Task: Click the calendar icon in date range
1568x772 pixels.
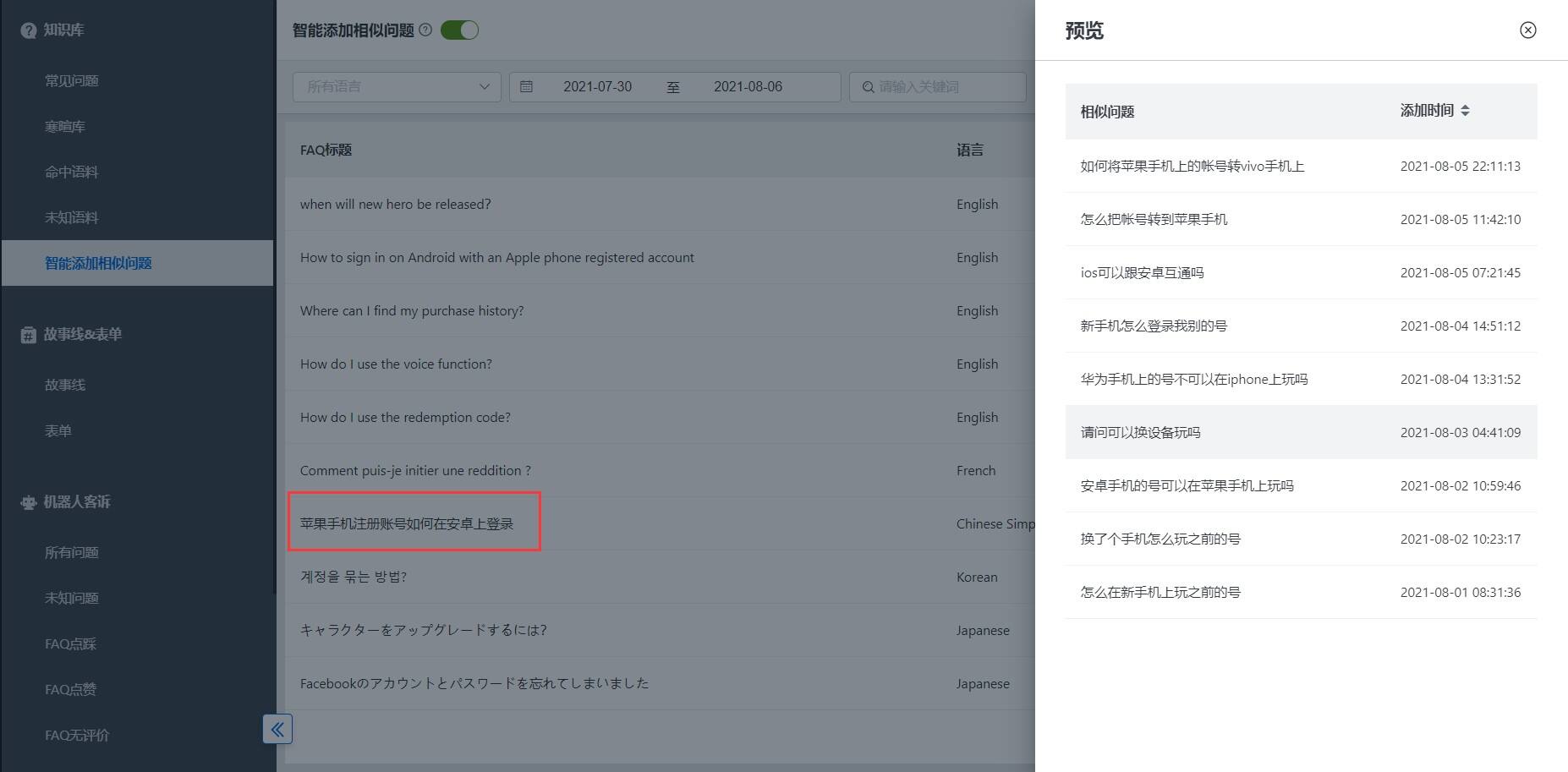Action: (x=526, y=86)
